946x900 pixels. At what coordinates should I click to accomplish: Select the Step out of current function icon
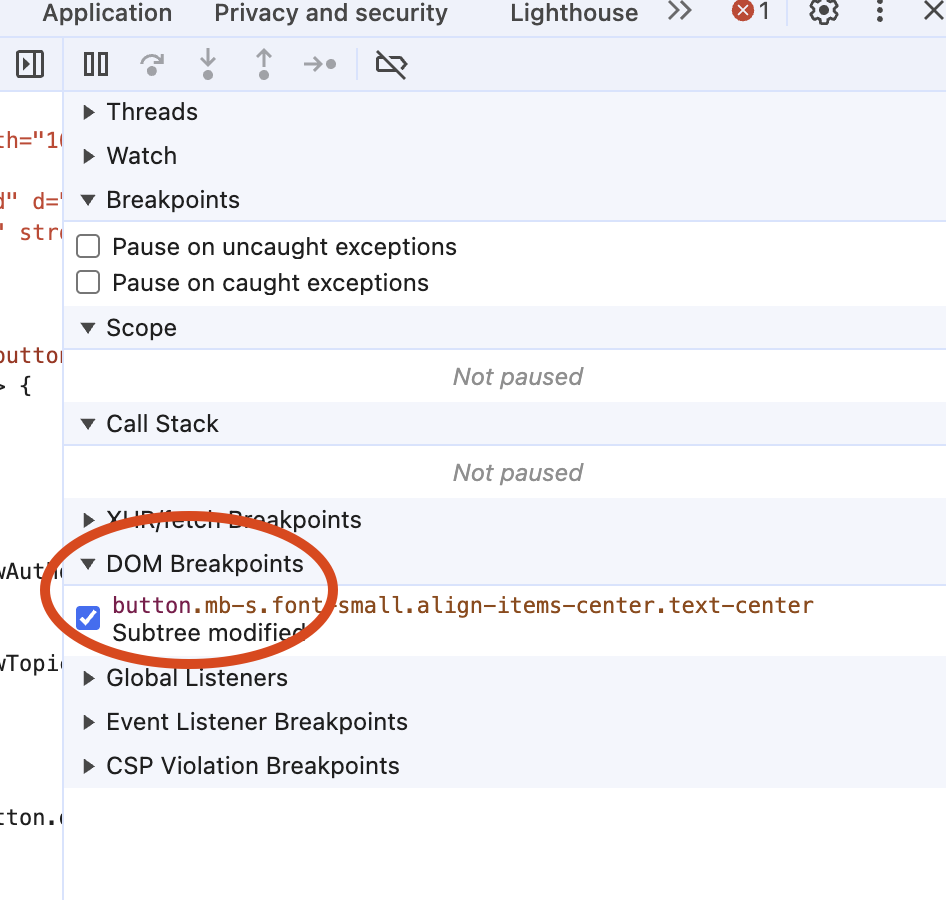pos(264,63)
